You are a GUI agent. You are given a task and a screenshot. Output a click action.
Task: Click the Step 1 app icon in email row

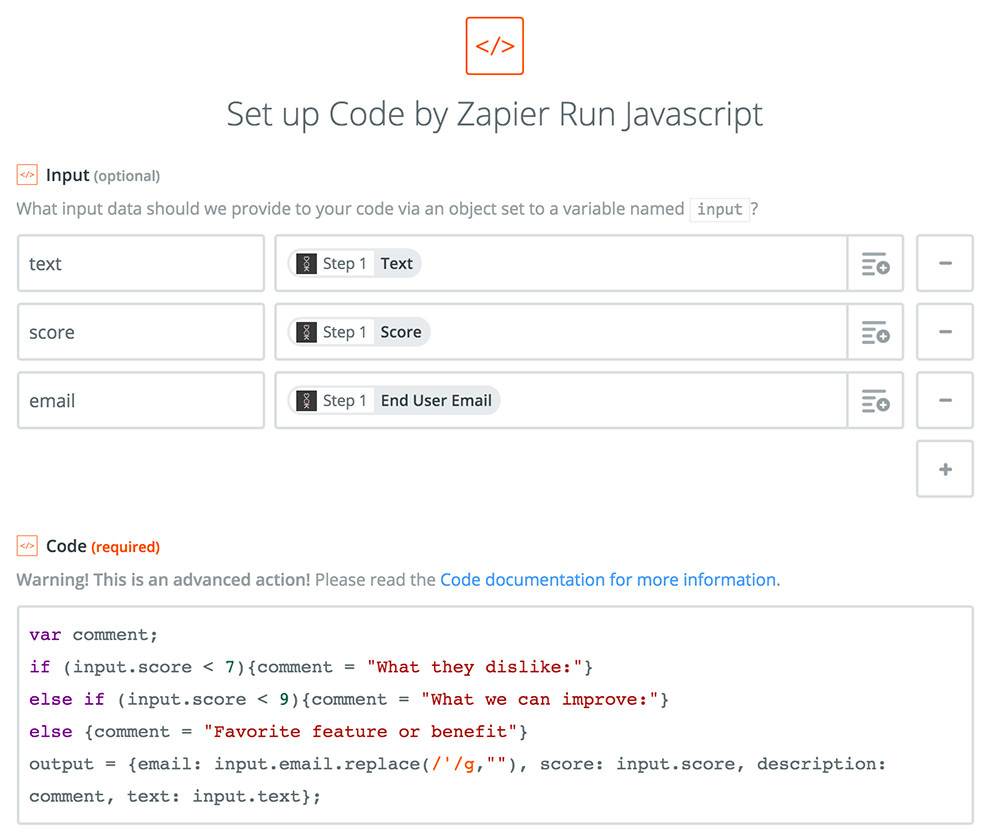click(x=307, y=401)
